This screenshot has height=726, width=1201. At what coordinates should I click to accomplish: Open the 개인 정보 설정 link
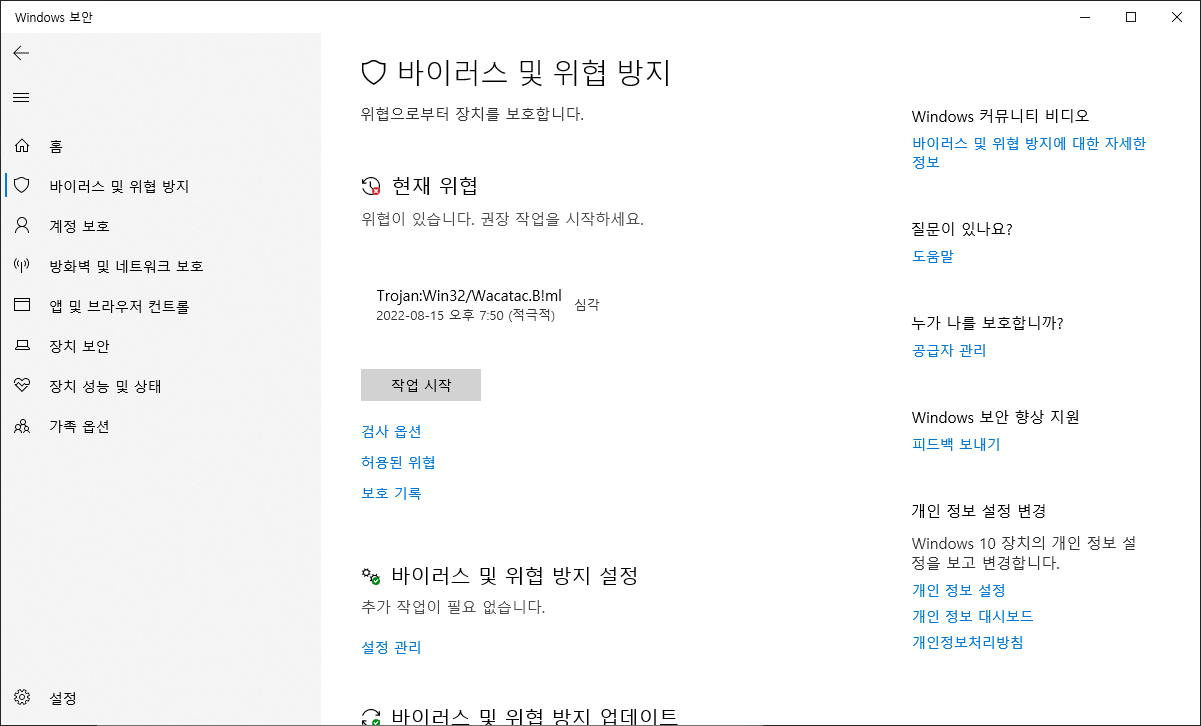point(958,591)
